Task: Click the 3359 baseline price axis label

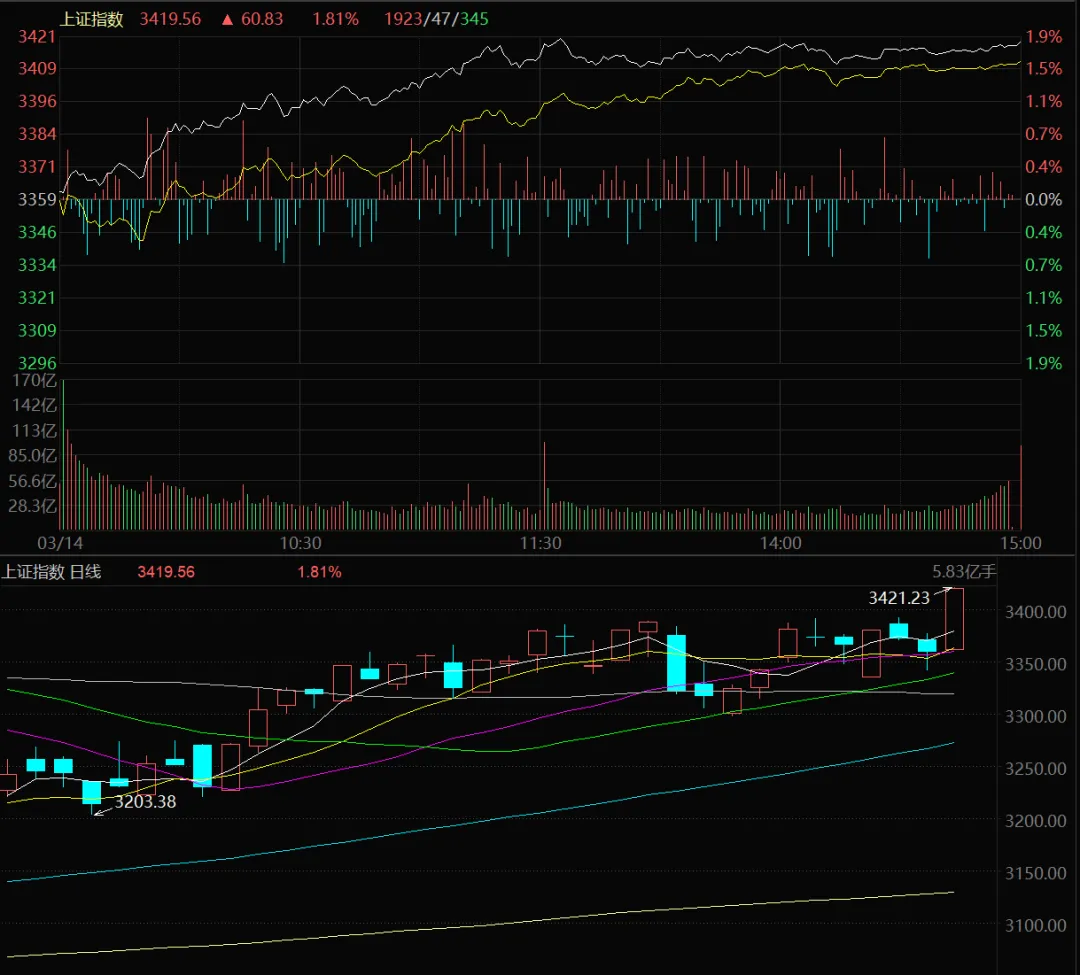Action: pos(37,200)
